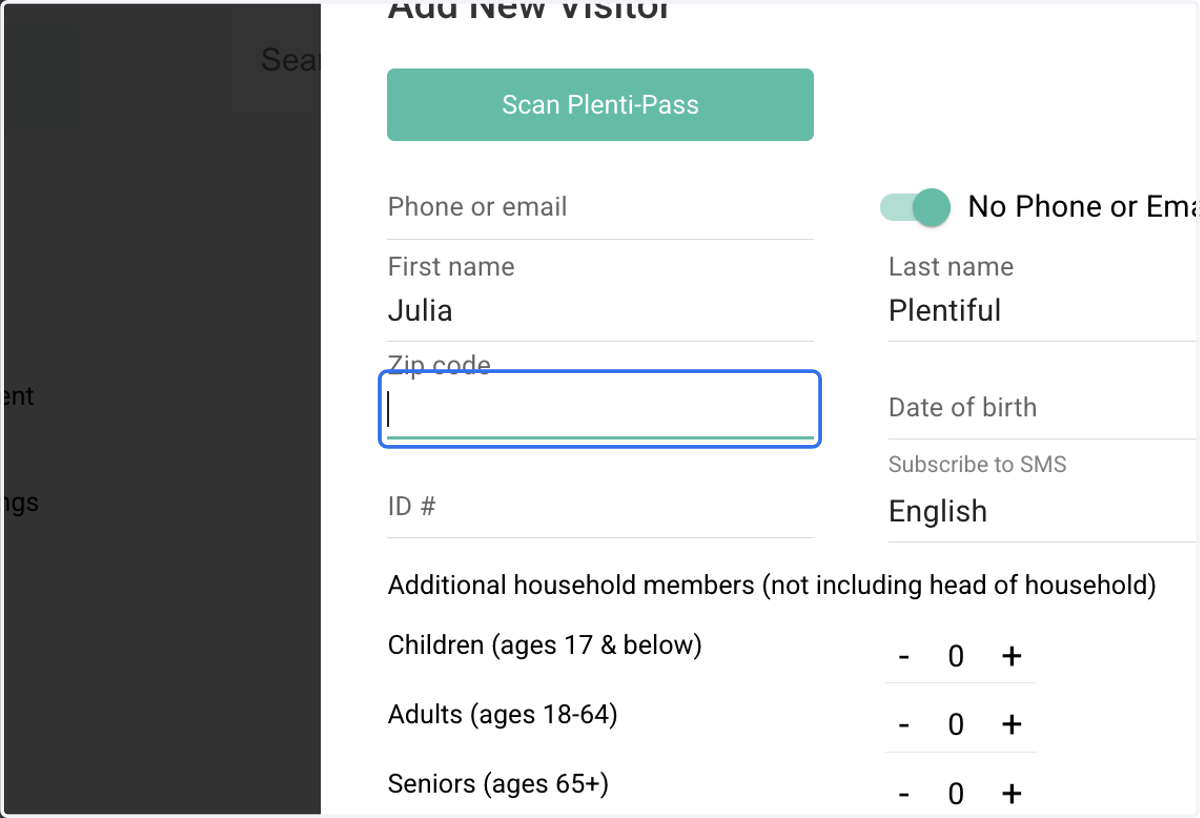
Task: Decrease the Adults count with minus
Action: pos(904,724)
